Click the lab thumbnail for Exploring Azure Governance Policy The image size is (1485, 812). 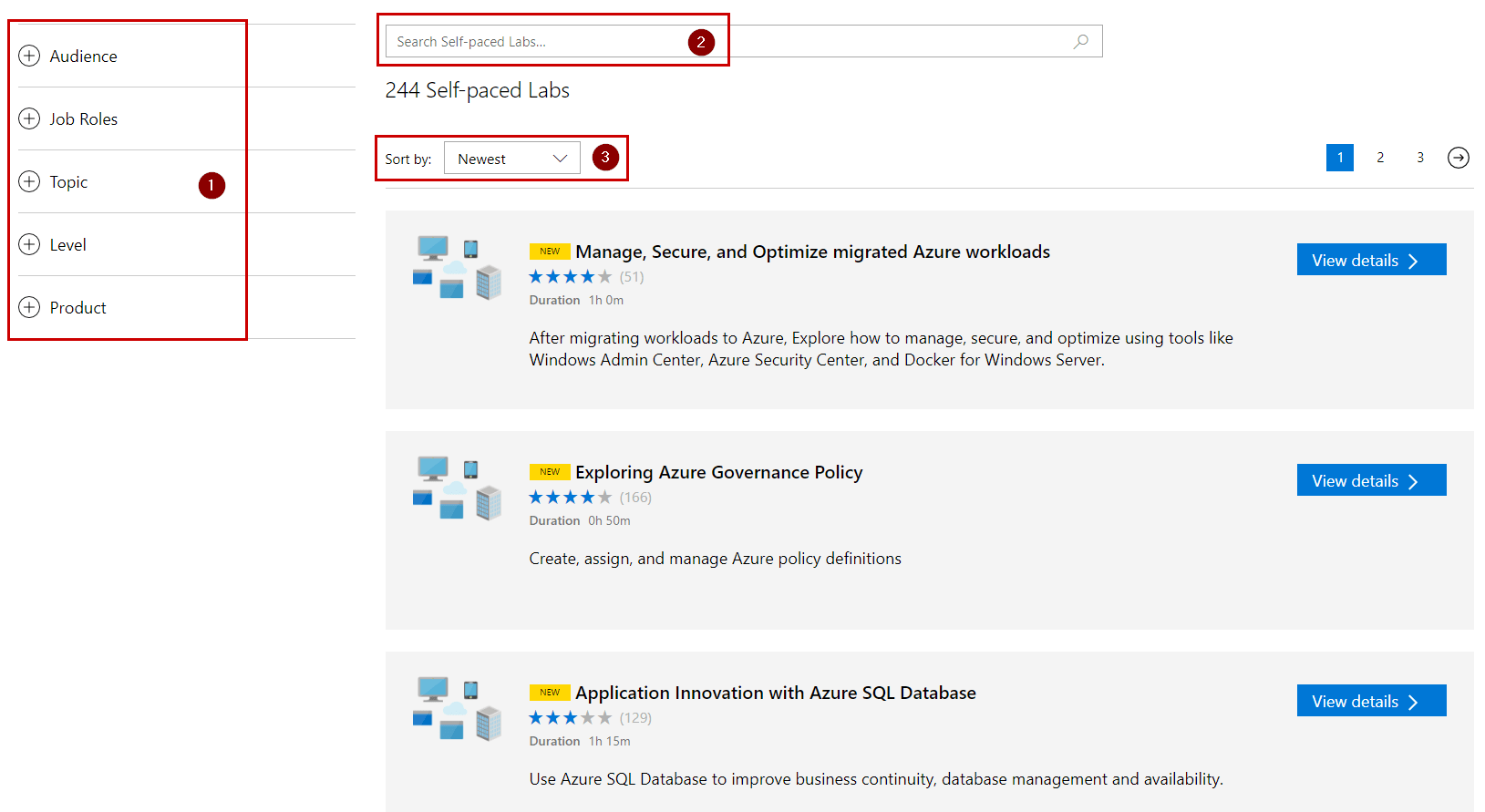[457, 488]
